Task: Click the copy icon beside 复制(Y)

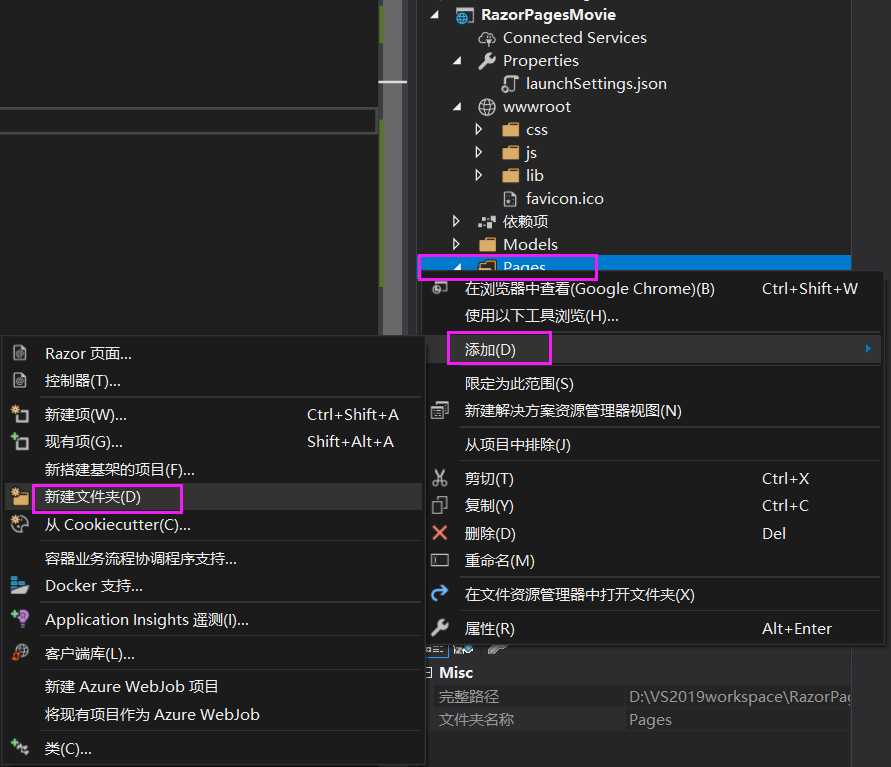Action: tap(440, 505)
